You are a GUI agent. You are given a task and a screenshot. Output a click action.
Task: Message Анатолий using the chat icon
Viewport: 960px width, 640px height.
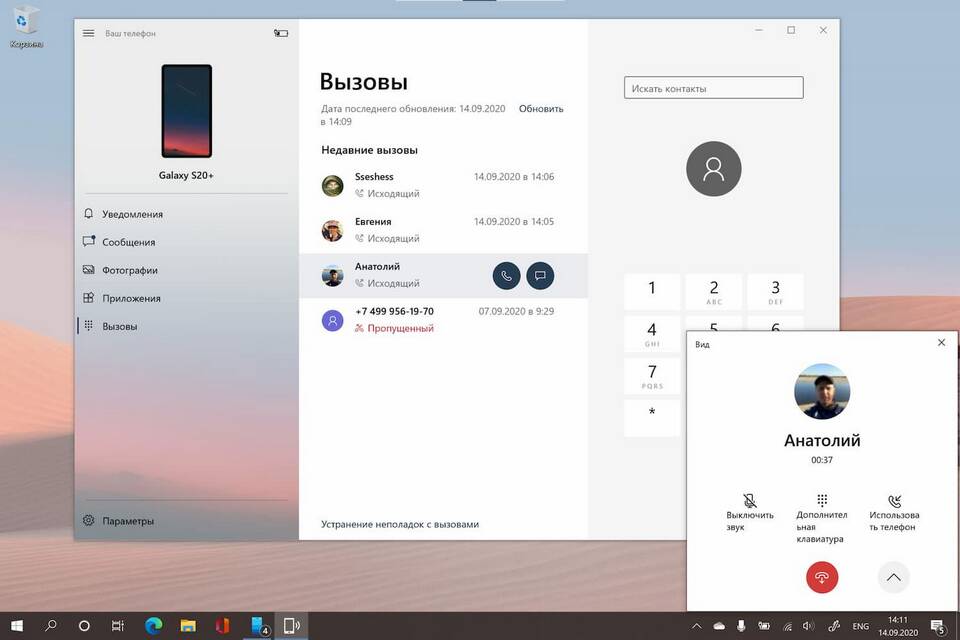pyautogui.click(x=540, y=276)
